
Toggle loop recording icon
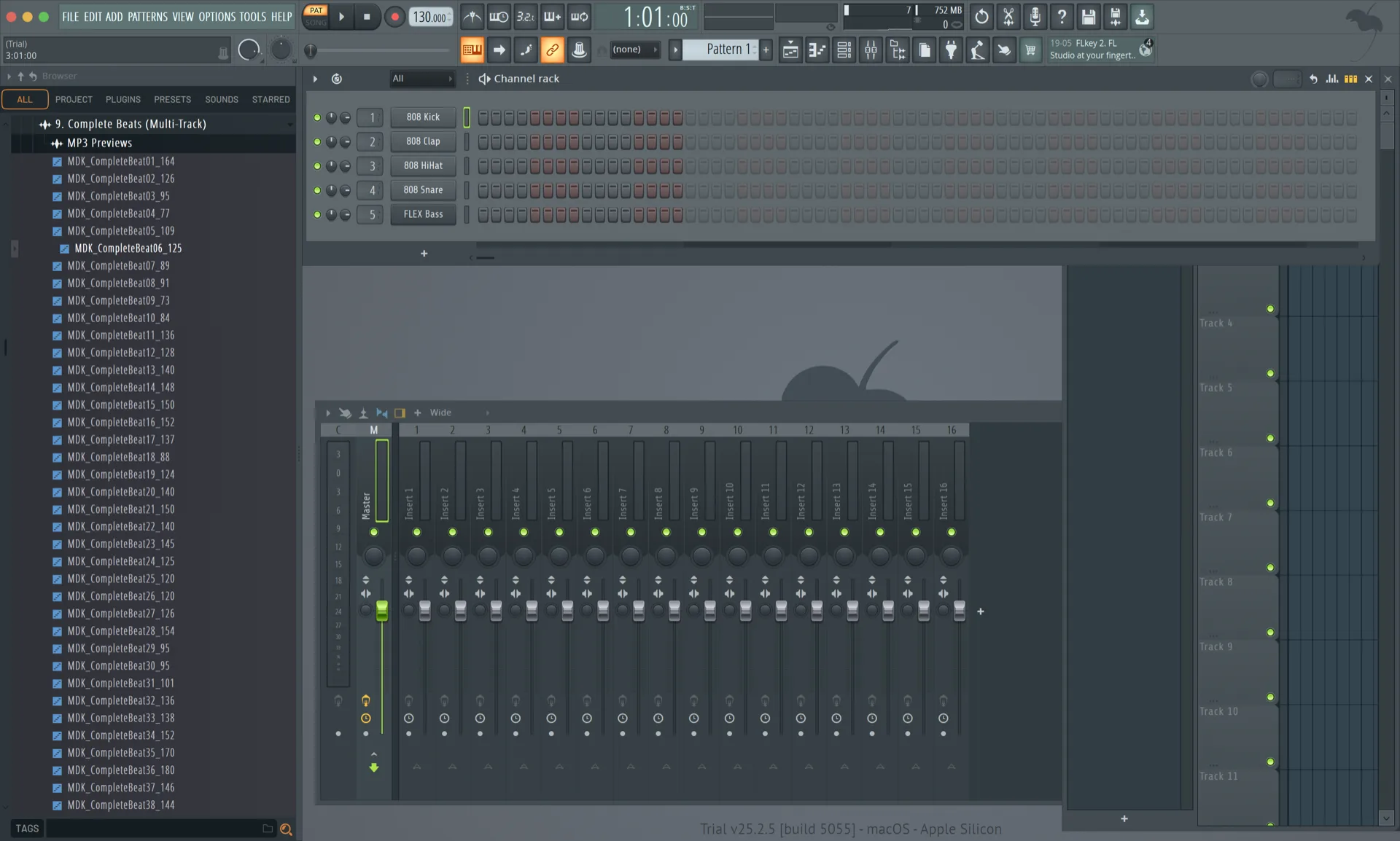pyautogui.click(x=579, y=16)
